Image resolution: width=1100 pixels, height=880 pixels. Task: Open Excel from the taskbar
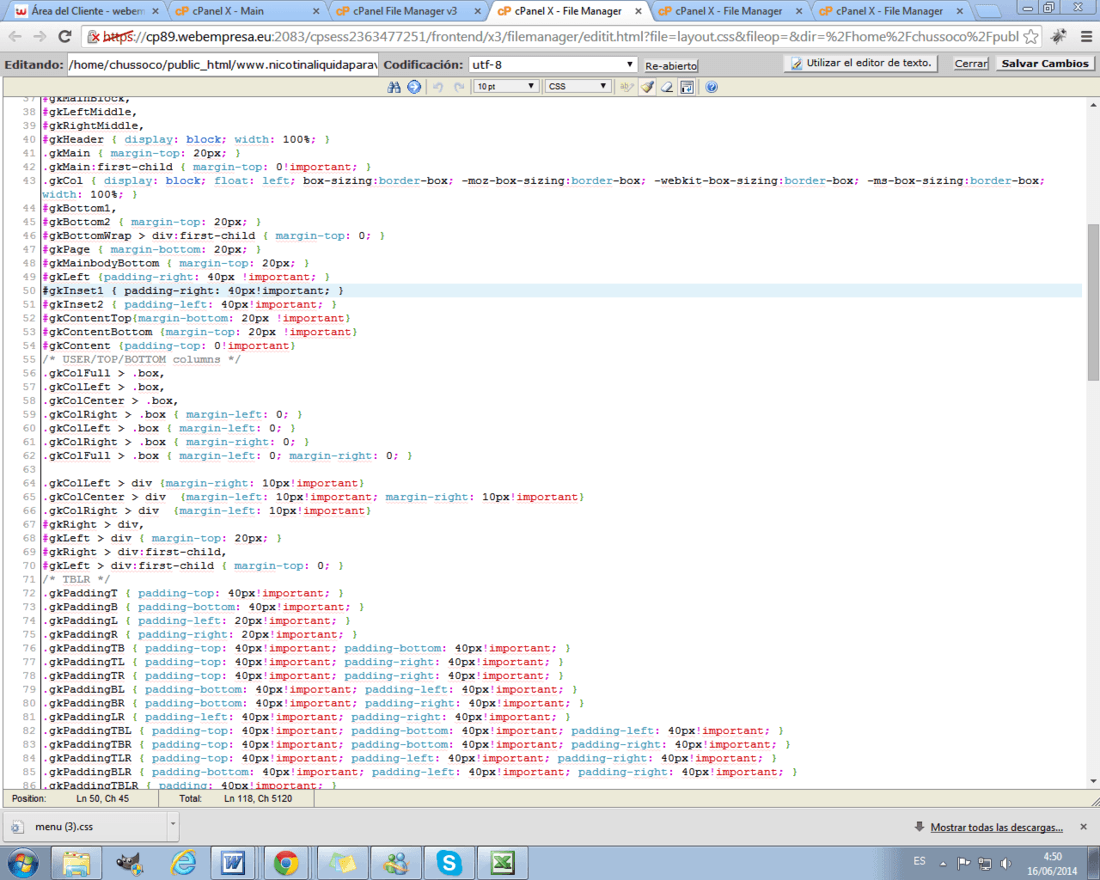click(x=502, y=863)
